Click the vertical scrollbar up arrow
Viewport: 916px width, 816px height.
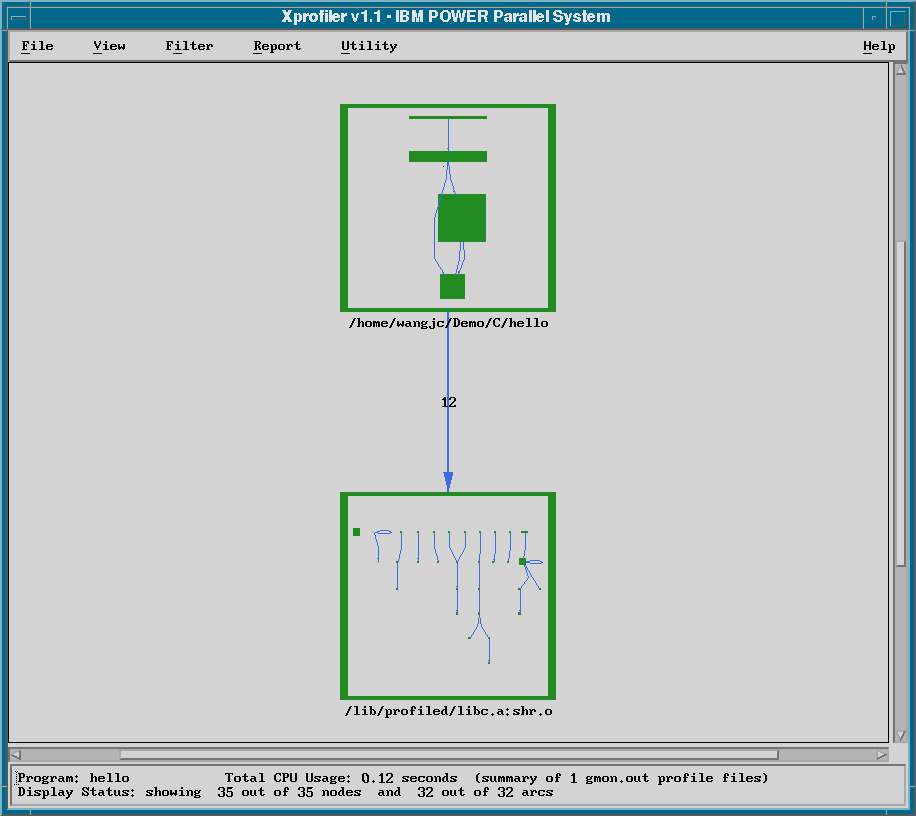(x=901, y=70)
